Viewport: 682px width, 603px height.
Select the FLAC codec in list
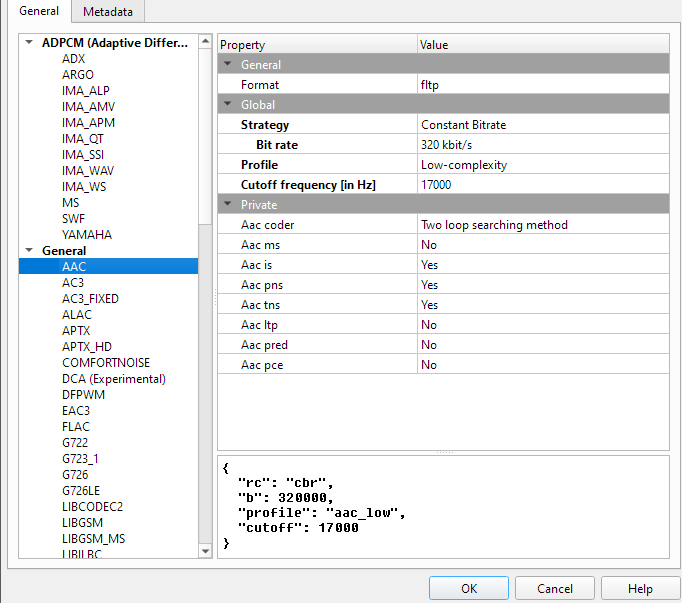pos(76,427)
